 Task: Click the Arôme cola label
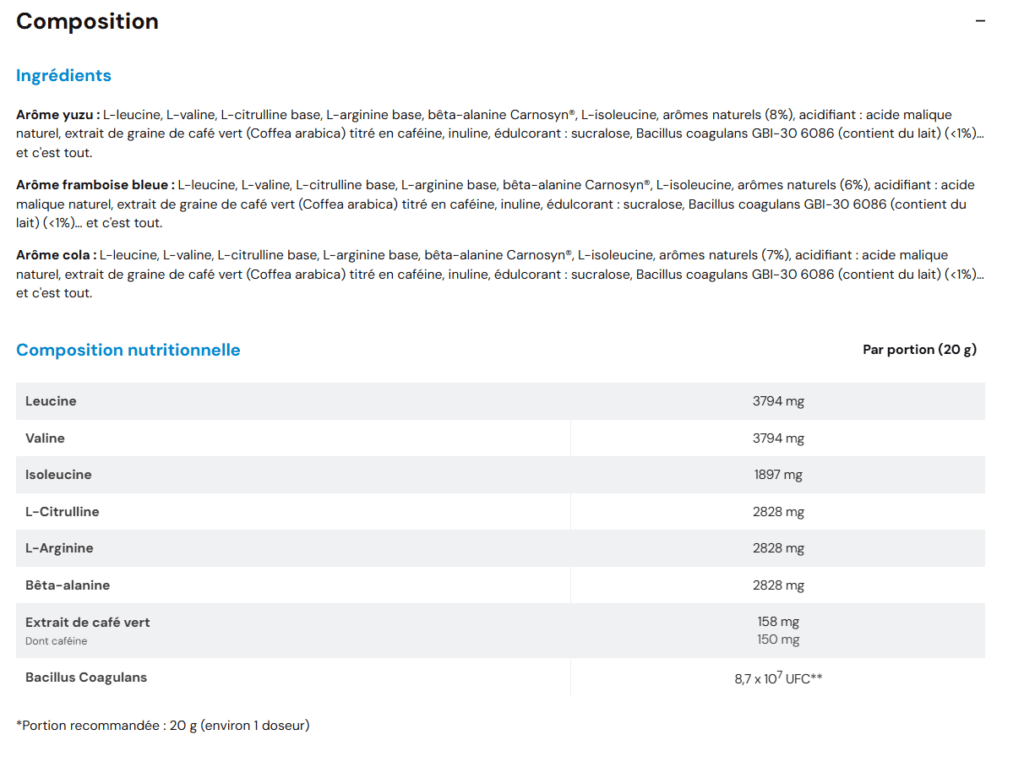point(56,255)
